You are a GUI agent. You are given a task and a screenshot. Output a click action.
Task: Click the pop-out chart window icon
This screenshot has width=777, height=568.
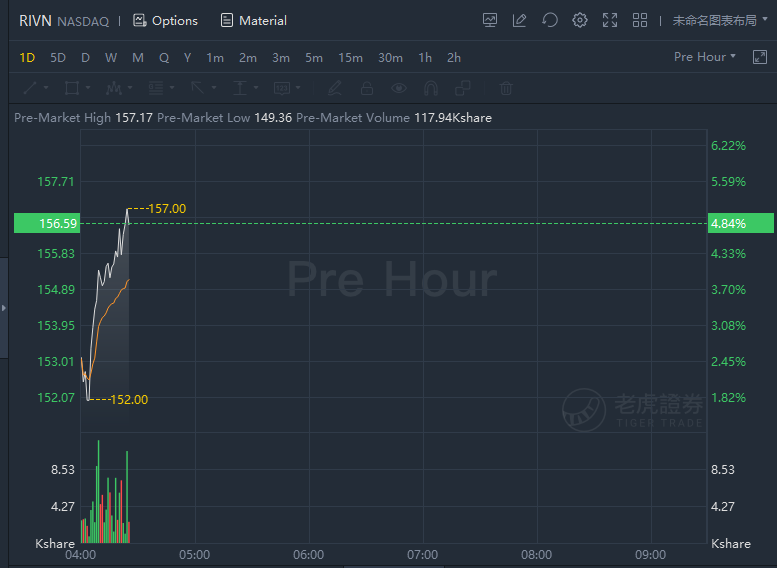coord(760,57)
